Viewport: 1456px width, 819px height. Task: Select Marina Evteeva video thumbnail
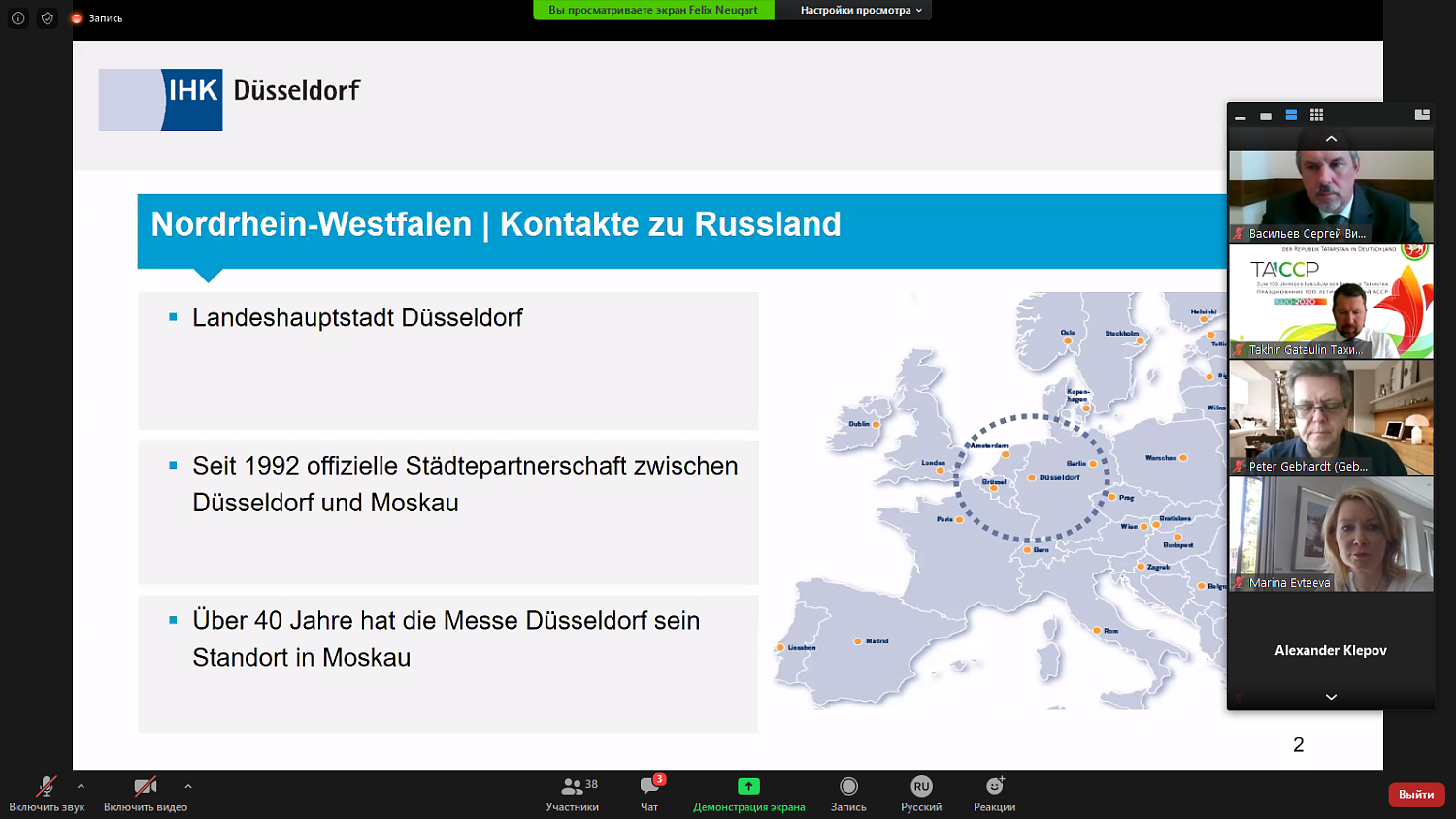[1331, 534]
